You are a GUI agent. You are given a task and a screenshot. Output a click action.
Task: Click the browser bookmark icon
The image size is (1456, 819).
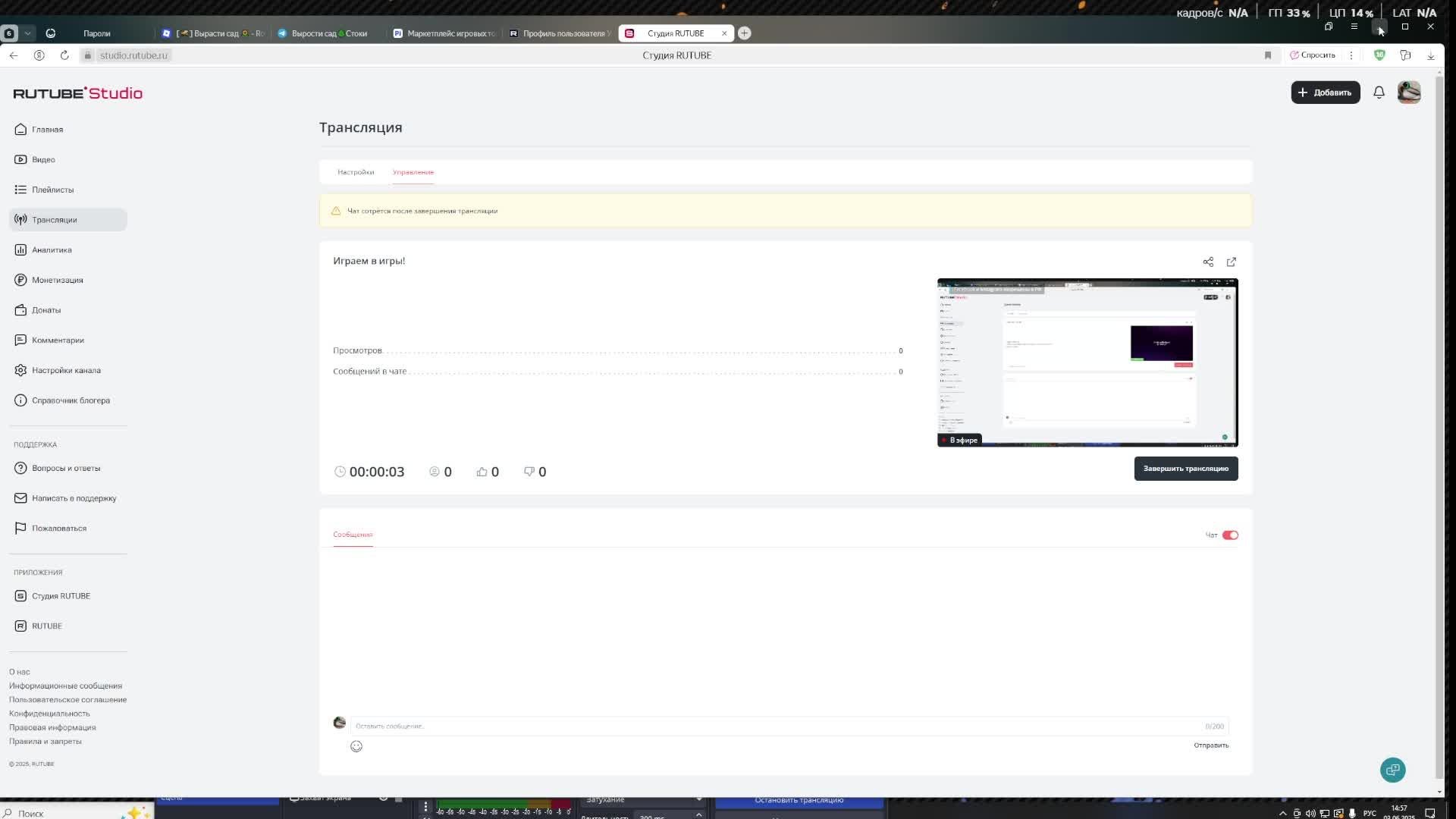click(1268, 55)
